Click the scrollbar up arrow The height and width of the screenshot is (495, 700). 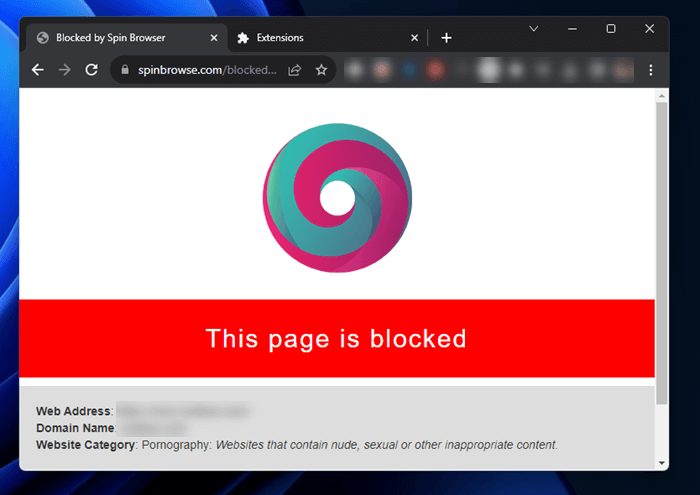click(661, 95)
